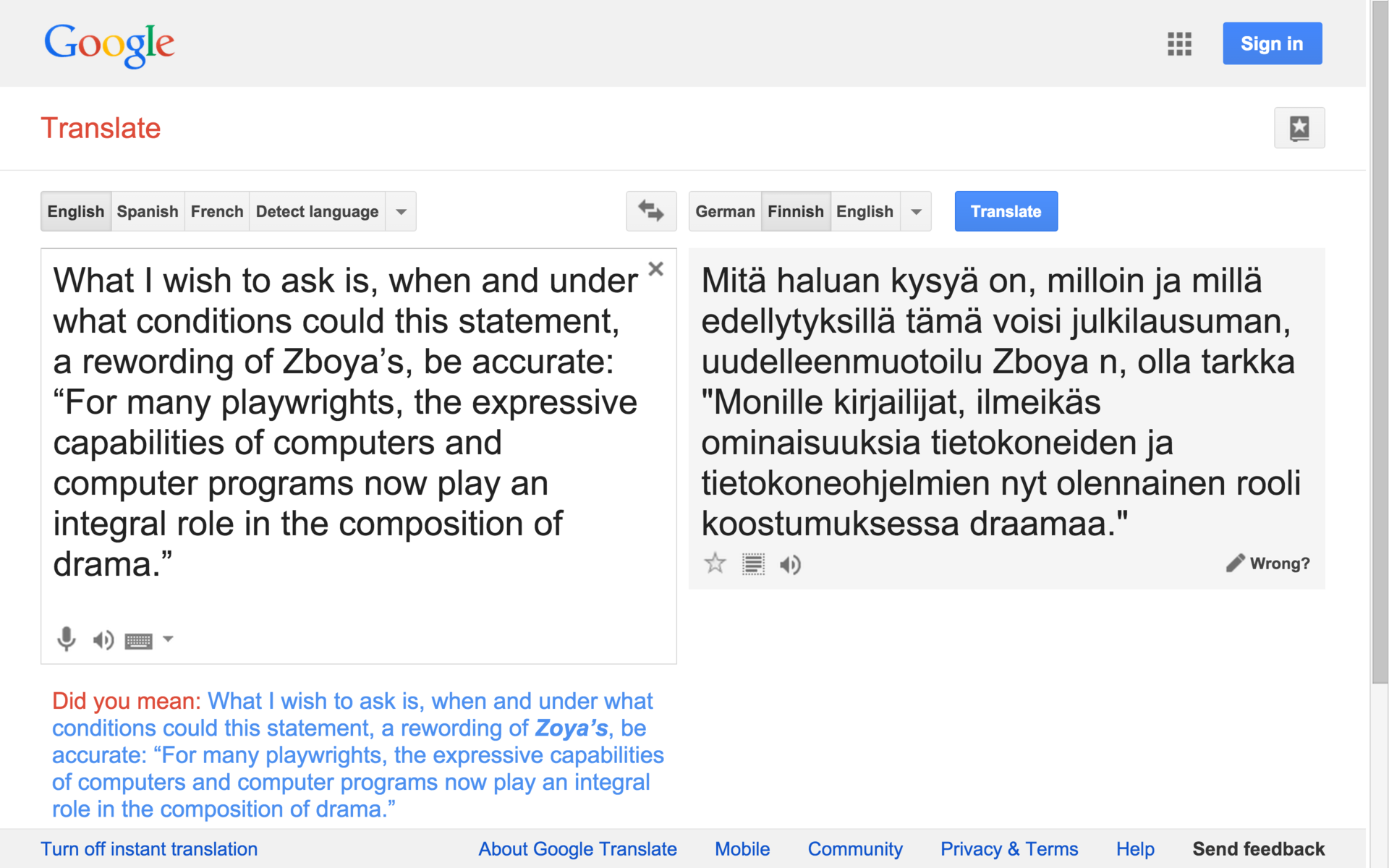Open the keyboard input tools dropdown arrow
Image resolution: width=1389 pixels, height=868 pixels.
point(168,639)
